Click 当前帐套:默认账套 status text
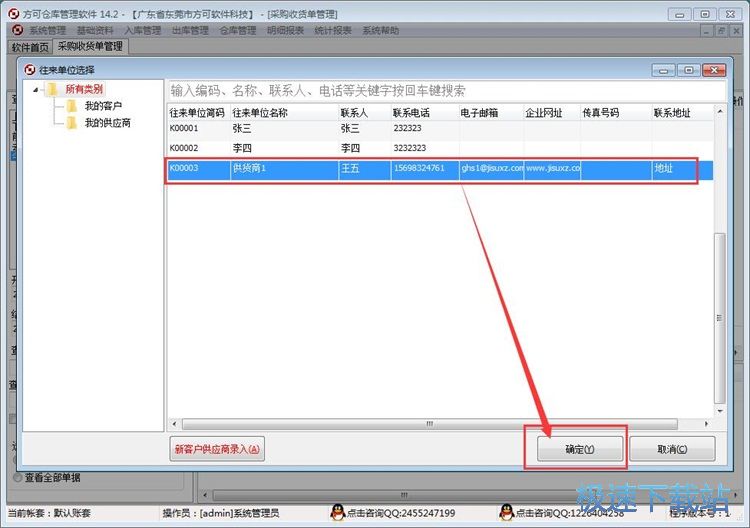 49,513
